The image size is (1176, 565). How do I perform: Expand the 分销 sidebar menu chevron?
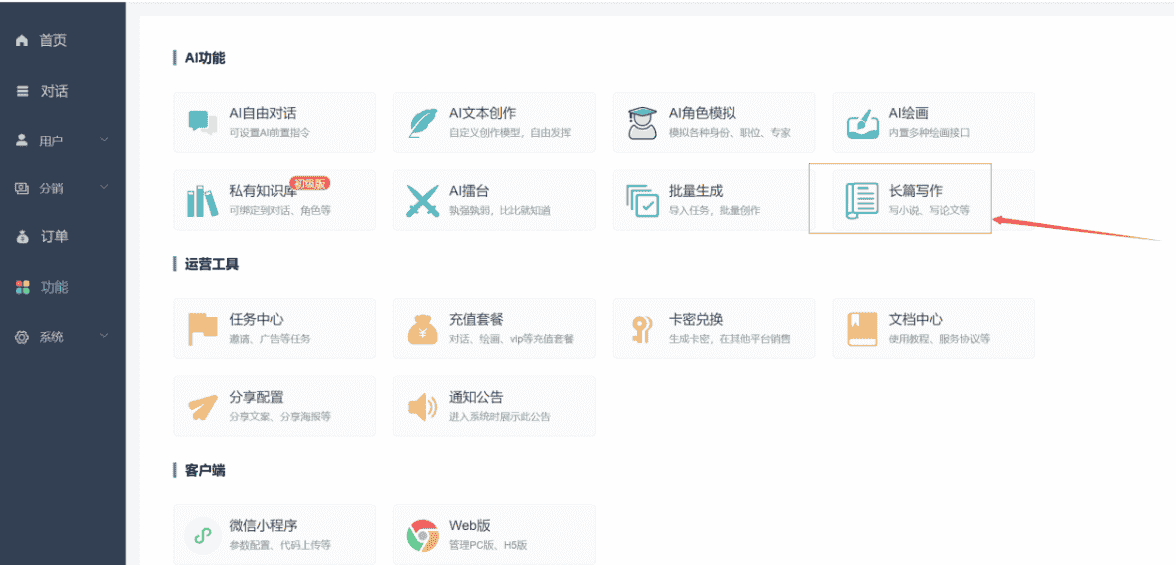105,188
